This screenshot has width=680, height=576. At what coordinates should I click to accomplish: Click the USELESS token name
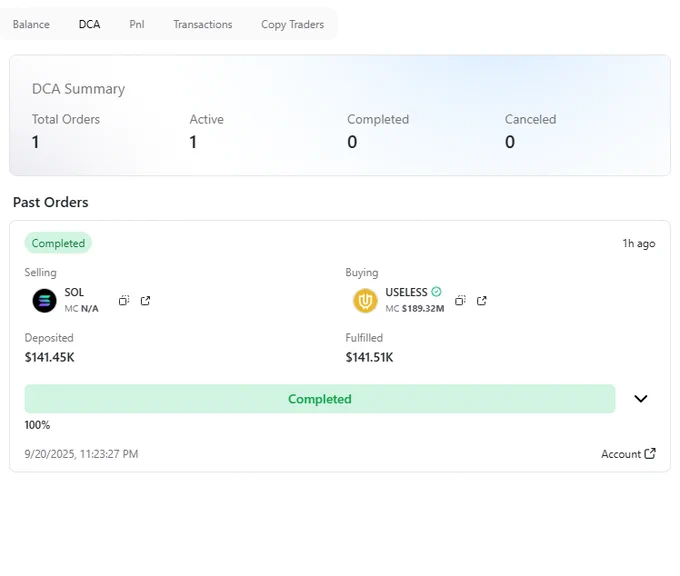[406, 292]
